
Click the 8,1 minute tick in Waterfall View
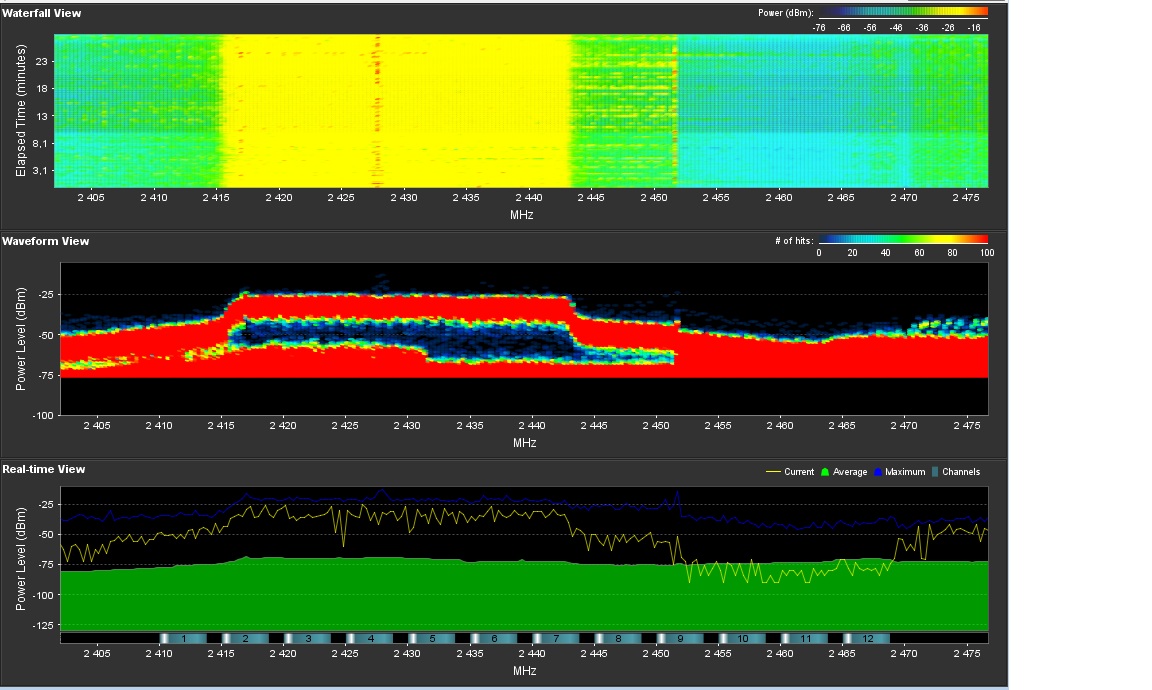40,143
